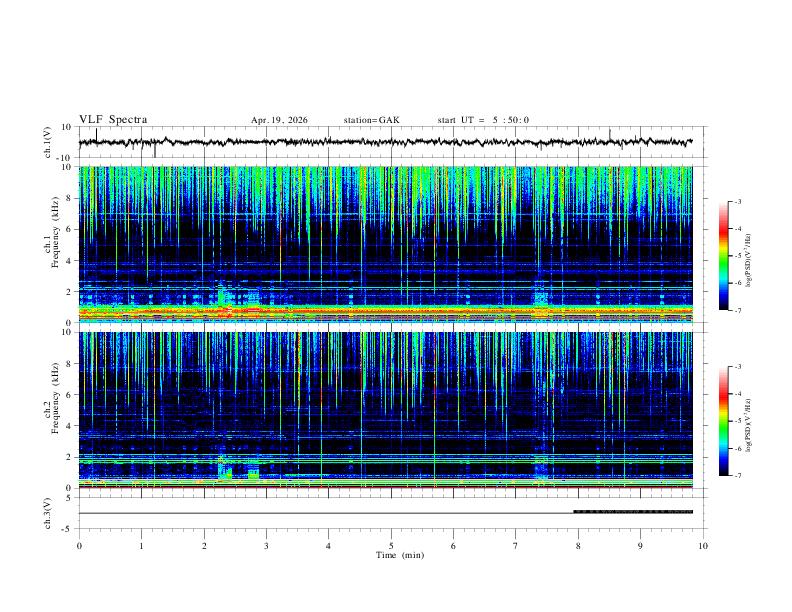The height and width of the screenshot is (612, 792).
Task: Click the ch.3(V) axis label
Action: [48, 513]
